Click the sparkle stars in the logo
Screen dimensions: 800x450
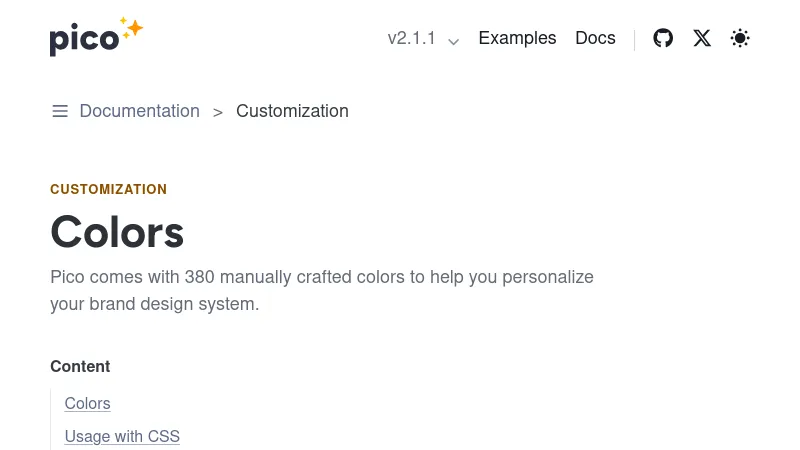point(131,29)
